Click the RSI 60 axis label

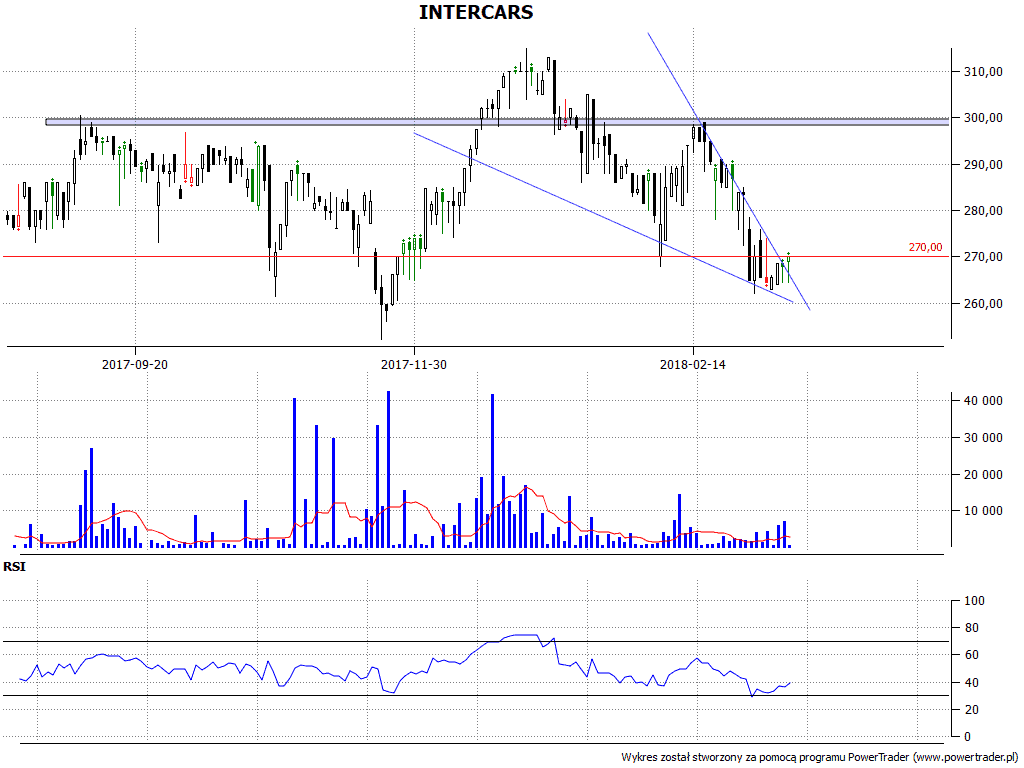(972, 655)
